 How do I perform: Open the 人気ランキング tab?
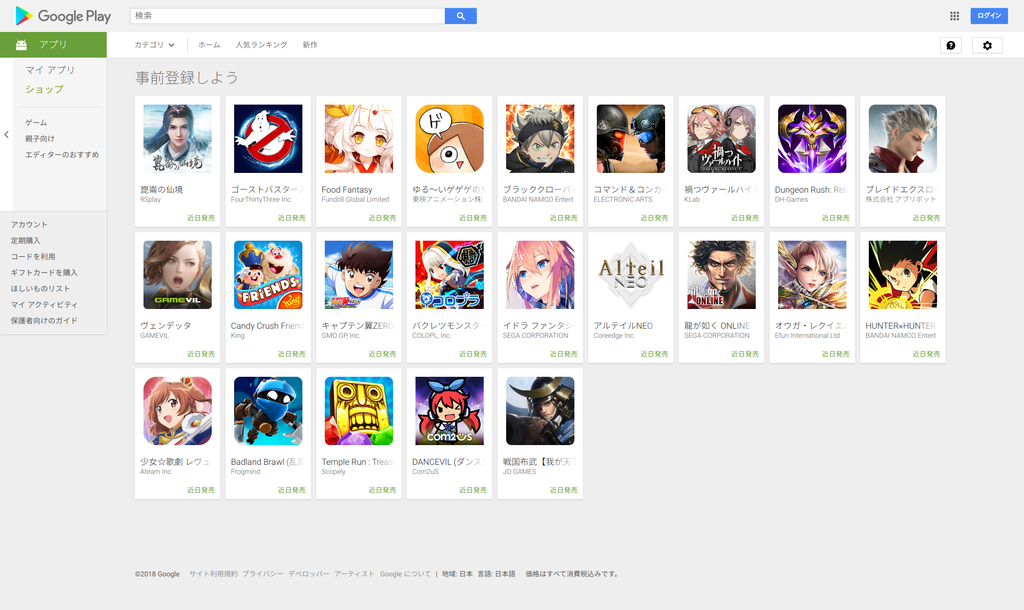pyautogui.click(x=261, y=45)
